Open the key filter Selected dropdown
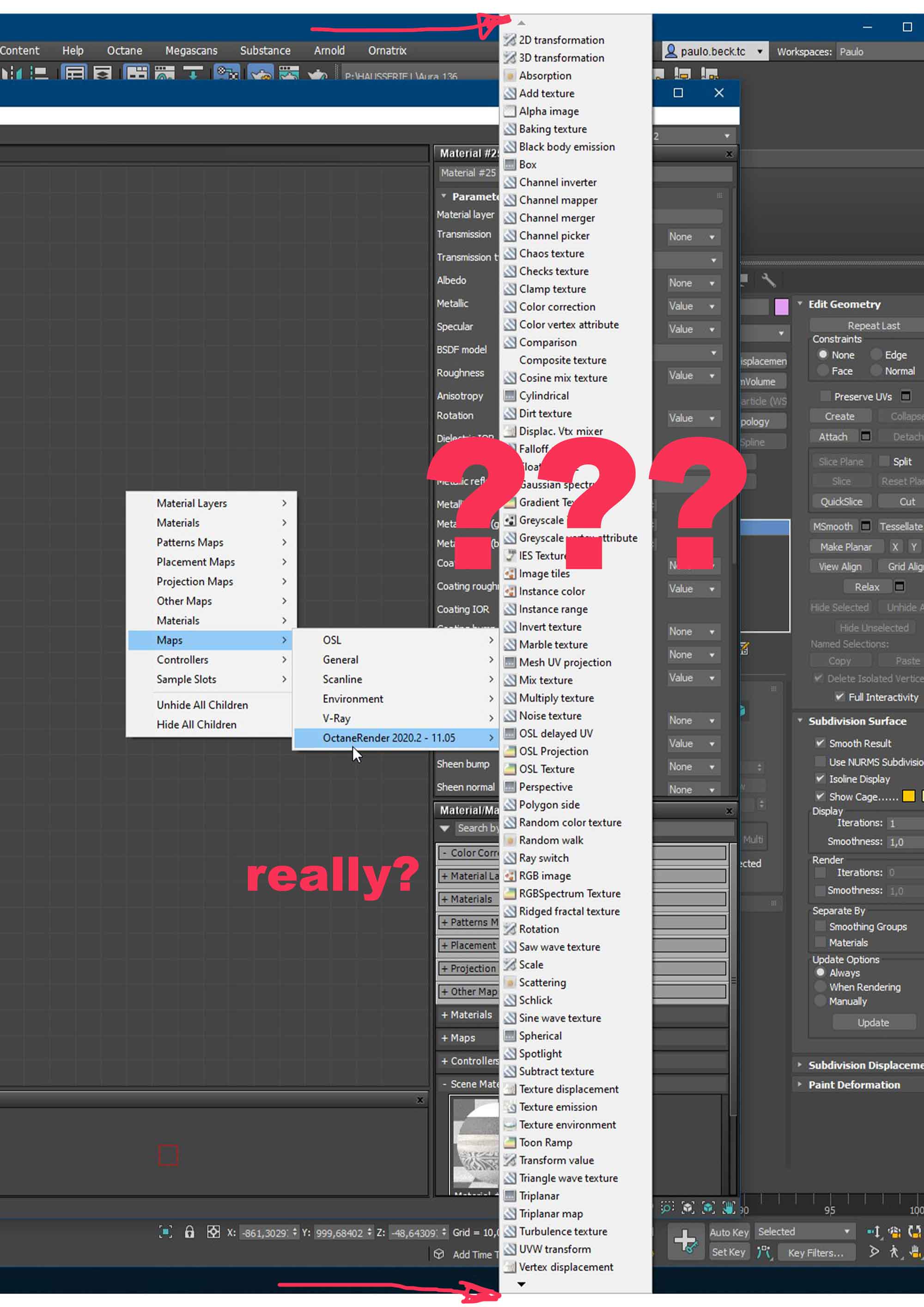The image size is (924, 1307). point(803,1231)
